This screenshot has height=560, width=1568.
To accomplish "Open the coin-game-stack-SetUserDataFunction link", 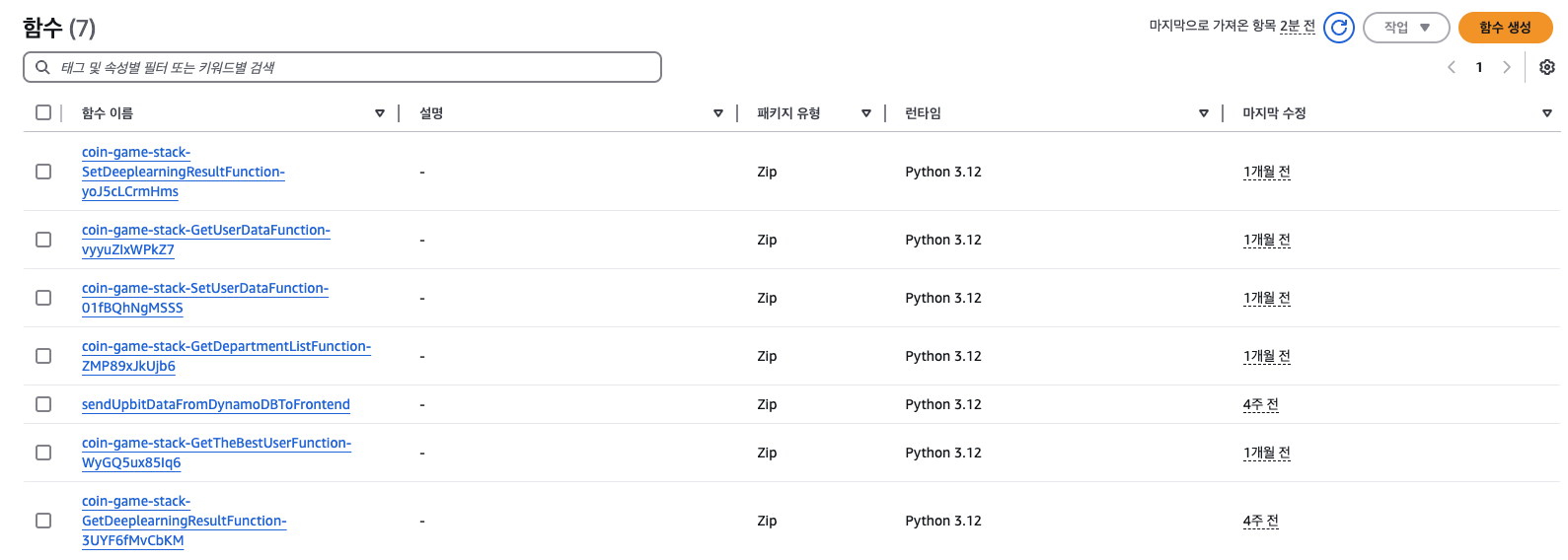I will tap(204, 289).
